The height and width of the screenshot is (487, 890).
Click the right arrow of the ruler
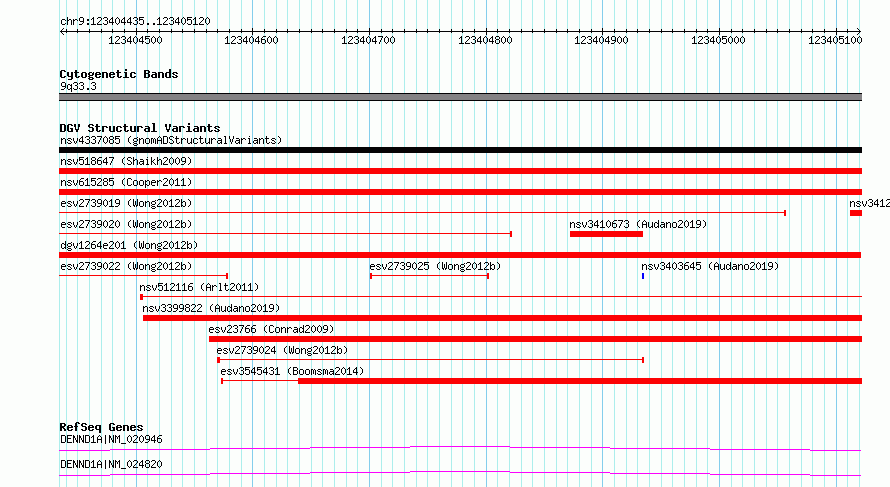click(859, 31)
